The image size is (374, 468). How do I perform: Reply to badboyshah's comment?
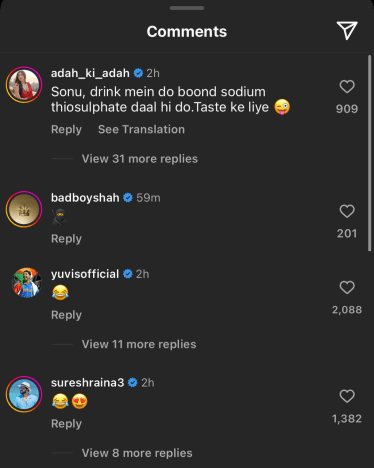pos(66,239)
